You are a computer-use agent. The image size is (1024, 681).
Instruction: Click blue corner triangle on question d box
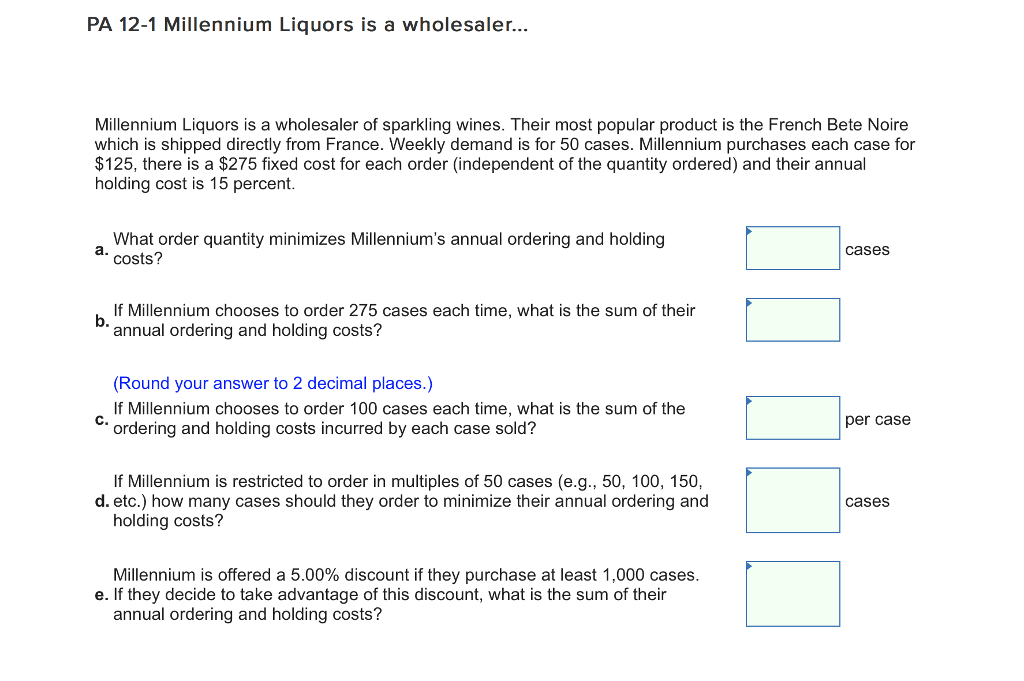click(x=750, y=473)
